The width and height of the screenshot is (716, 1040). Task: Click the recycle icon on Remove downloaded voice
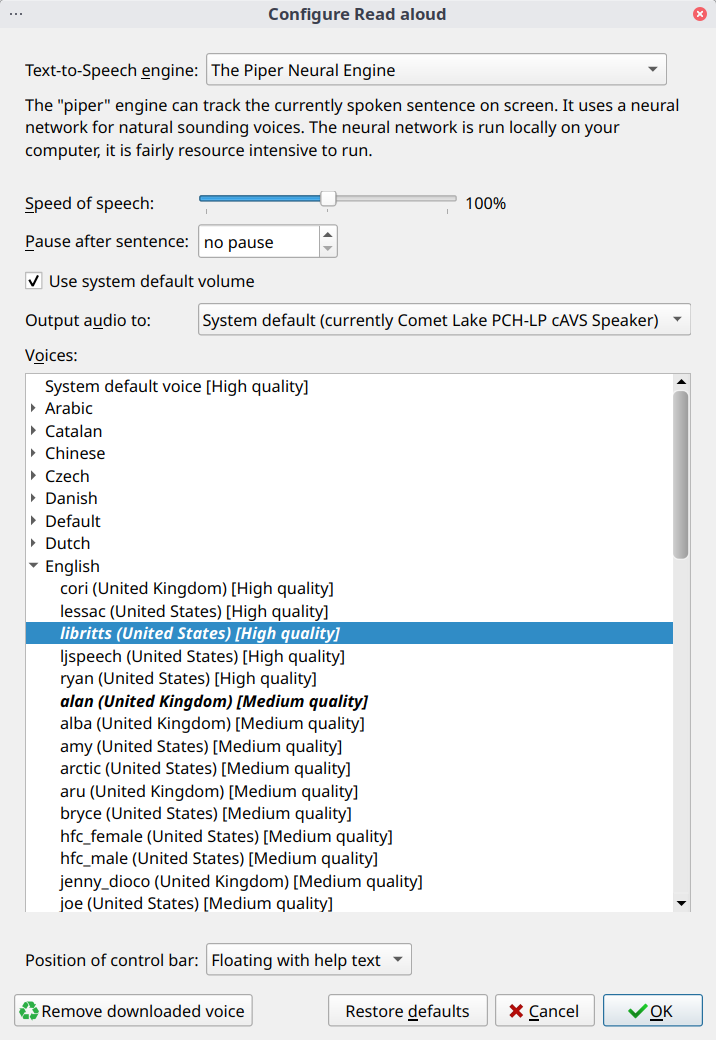click(x=29, y=1011)
